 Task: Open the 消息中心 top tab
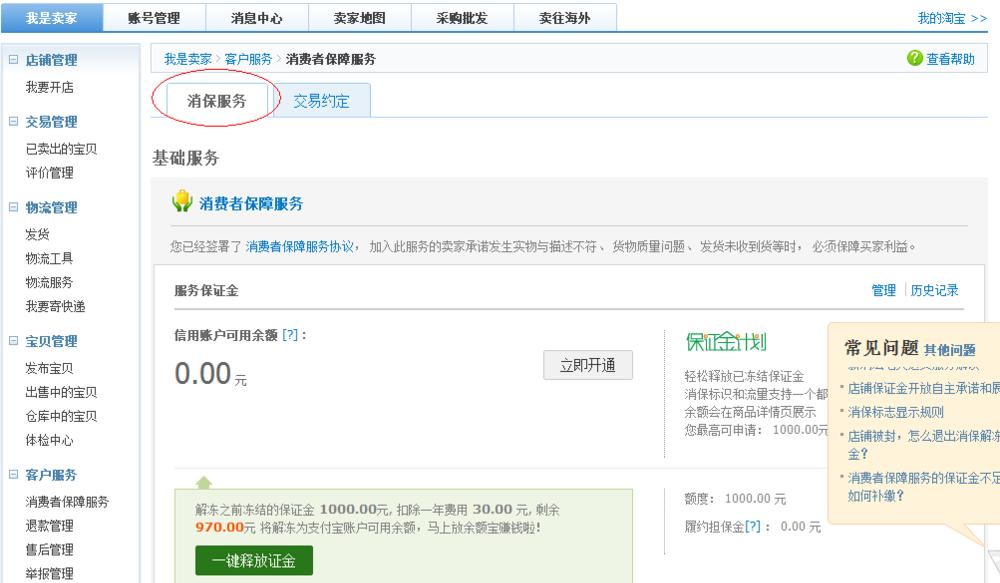pyautogui.click(x=257, y=18)
